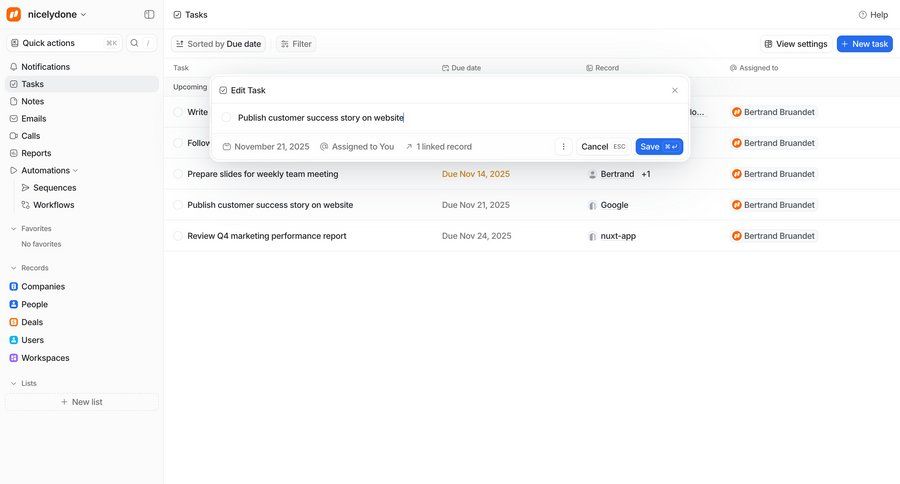Click the New list button

(82, 402)
